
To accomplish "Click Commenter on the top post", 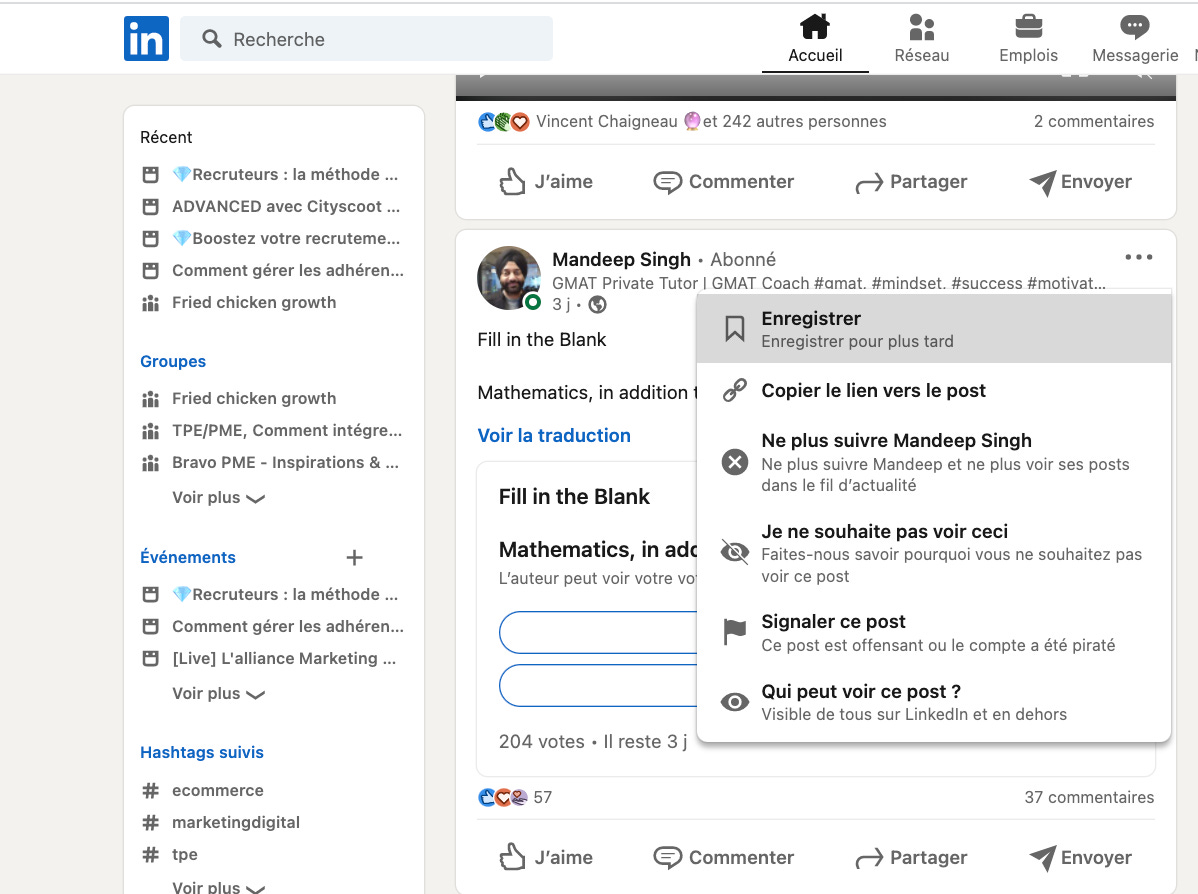I will [724, 182].
